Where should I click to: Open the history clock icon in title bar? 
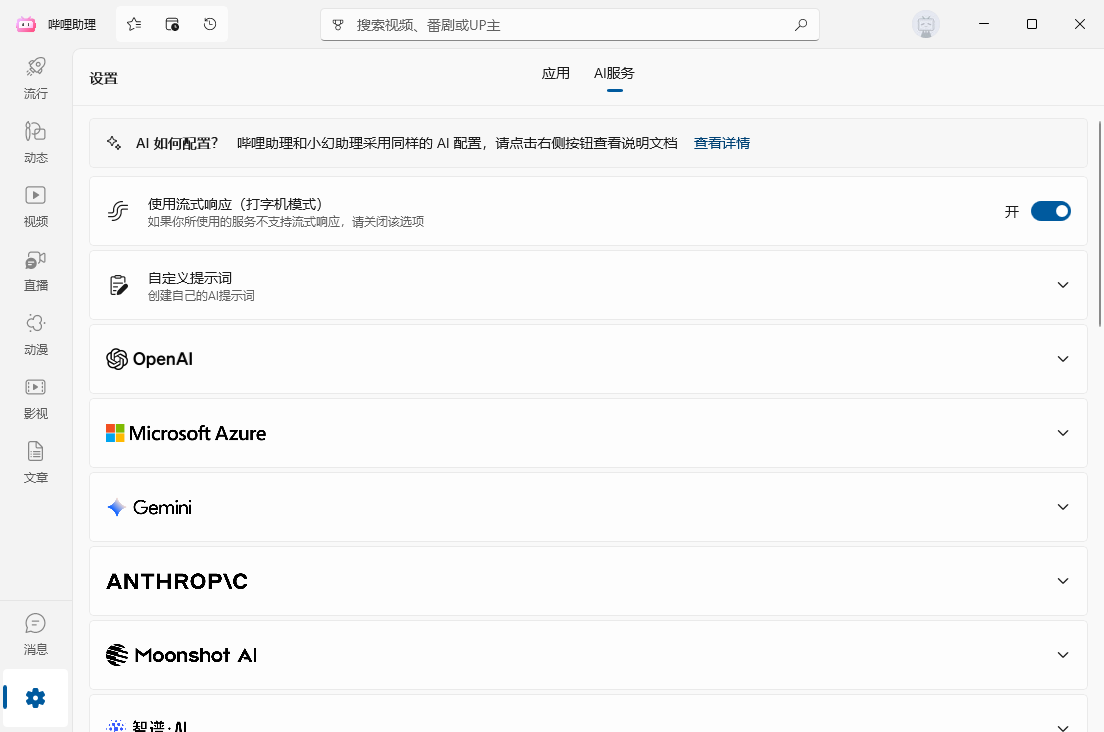(210, 25)
